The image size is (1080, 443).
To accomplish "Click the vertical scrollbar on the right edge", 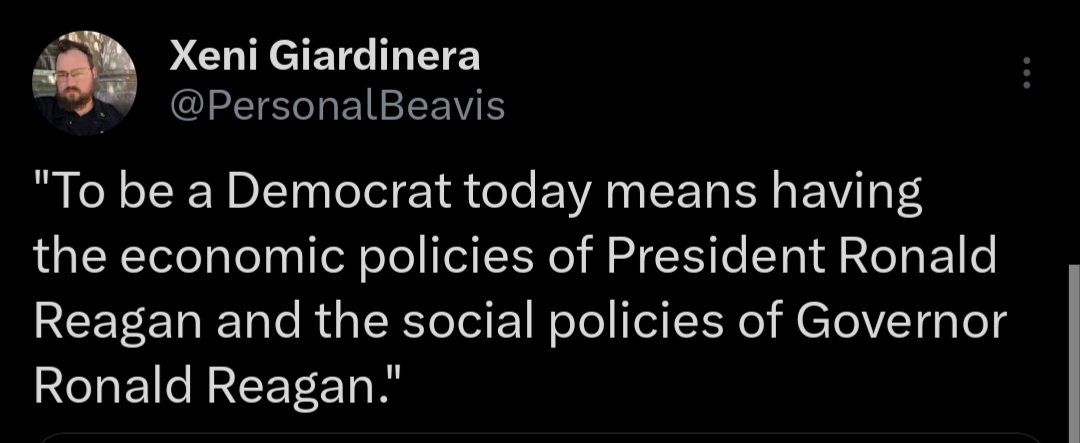I will pos(1073,350).
